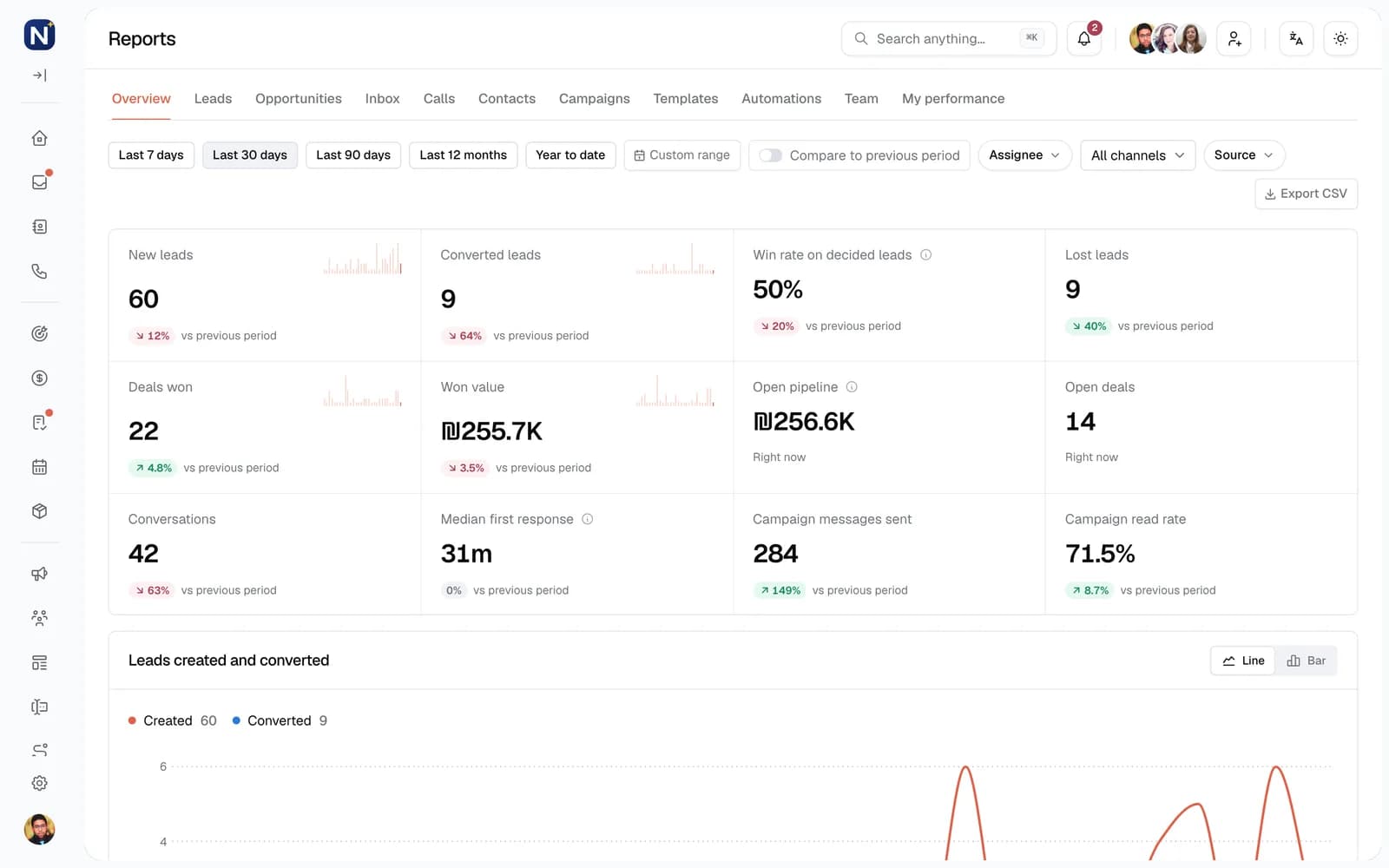Screen dimensions: 1389x868
Task: Open the dollar coin icon in sidebar
Action: point(39,378)
